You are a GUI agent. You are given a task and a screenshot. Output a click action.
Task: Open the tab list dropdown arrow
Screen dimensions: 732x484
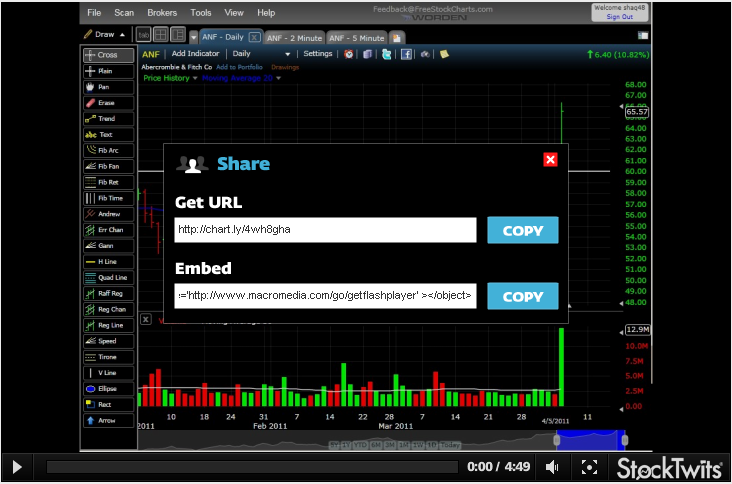click(x=193, y=37)
